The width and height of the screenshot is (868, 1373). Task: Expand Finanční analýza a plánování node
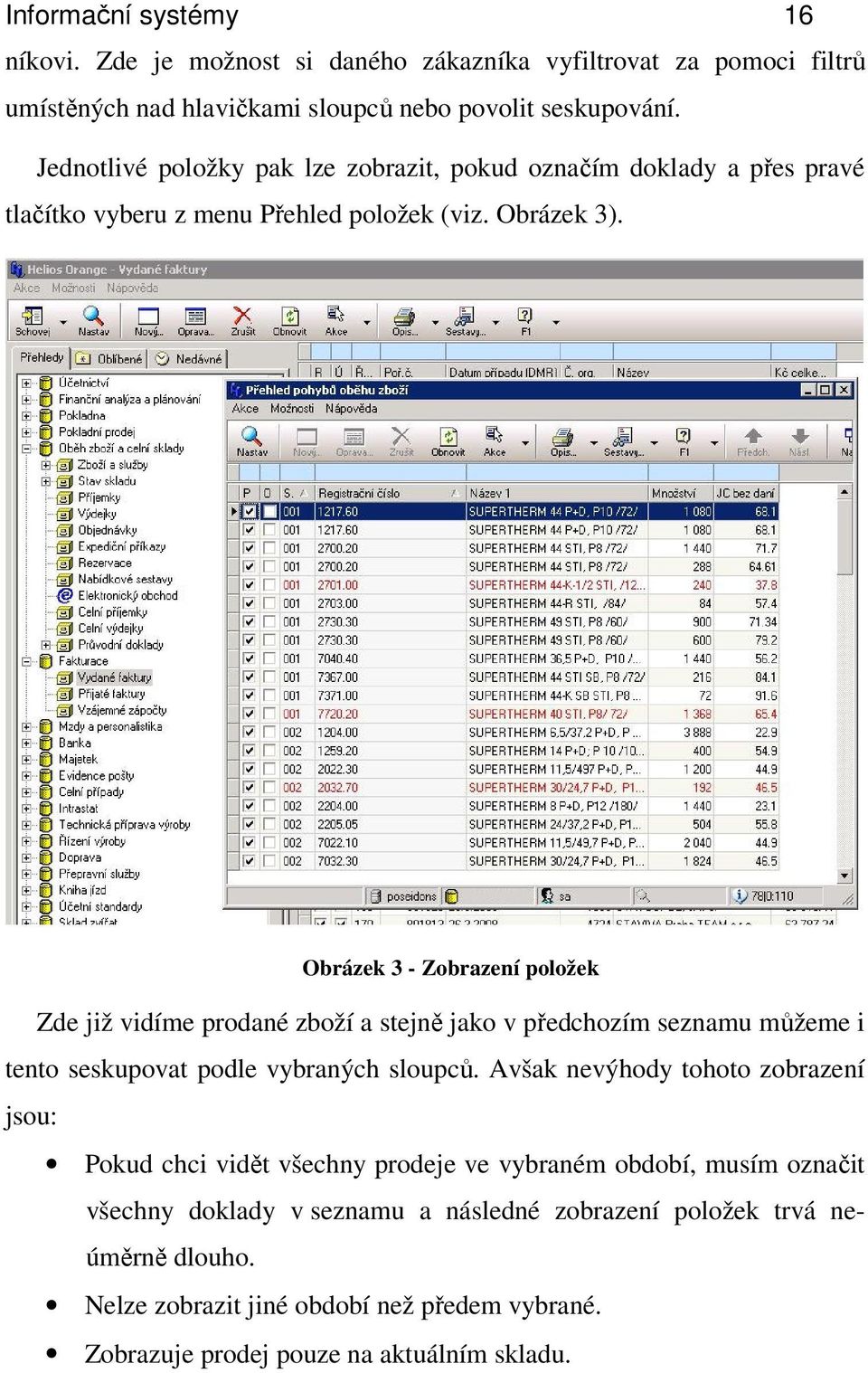point(27,399)
